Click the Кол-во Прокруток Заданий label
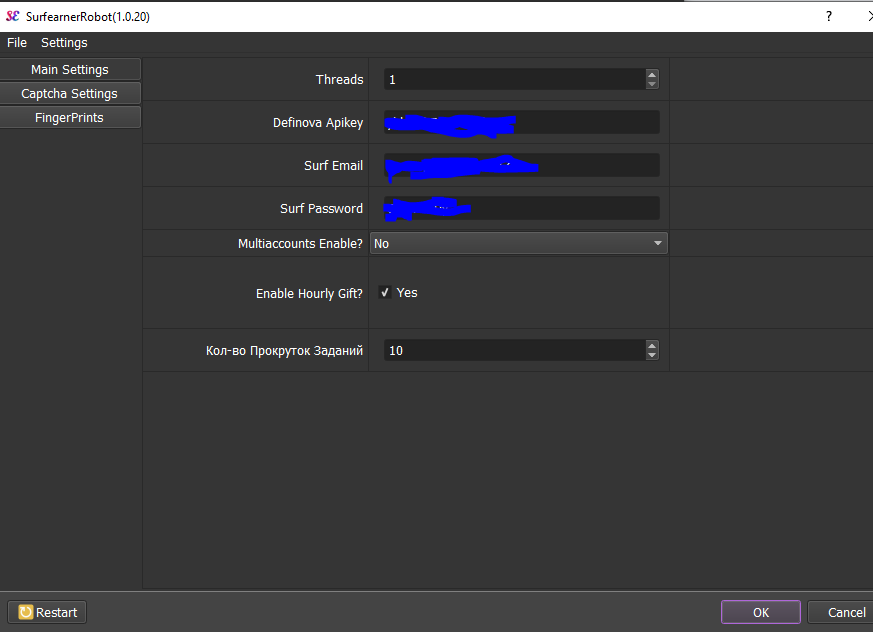 (284, 351)
